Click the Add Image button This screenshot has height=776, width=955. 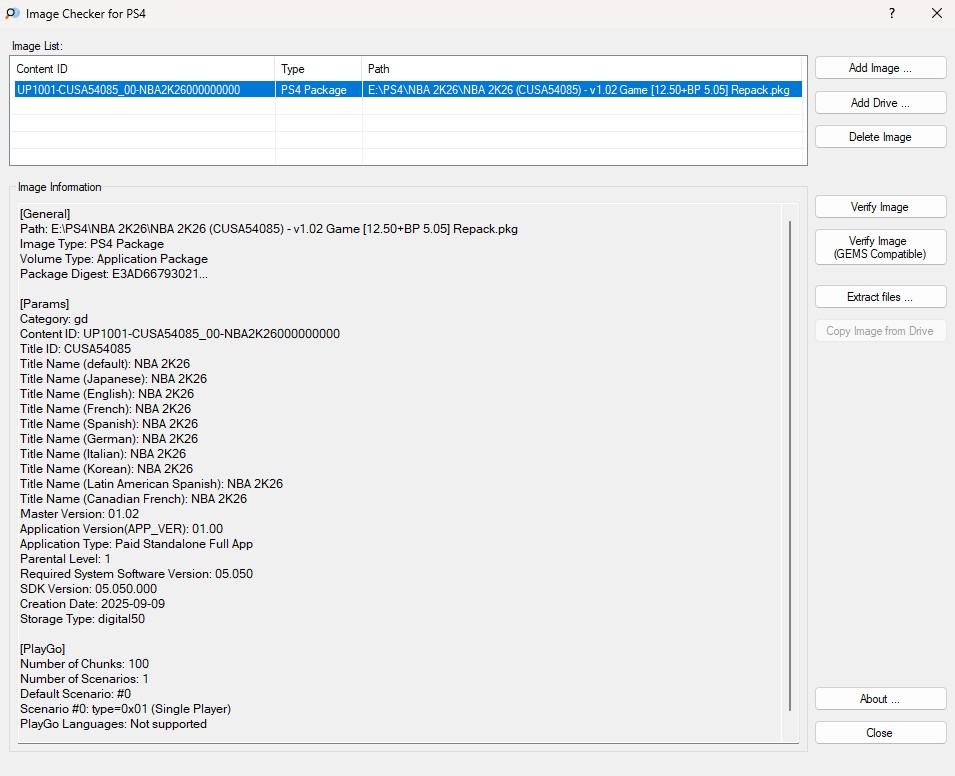880,68
